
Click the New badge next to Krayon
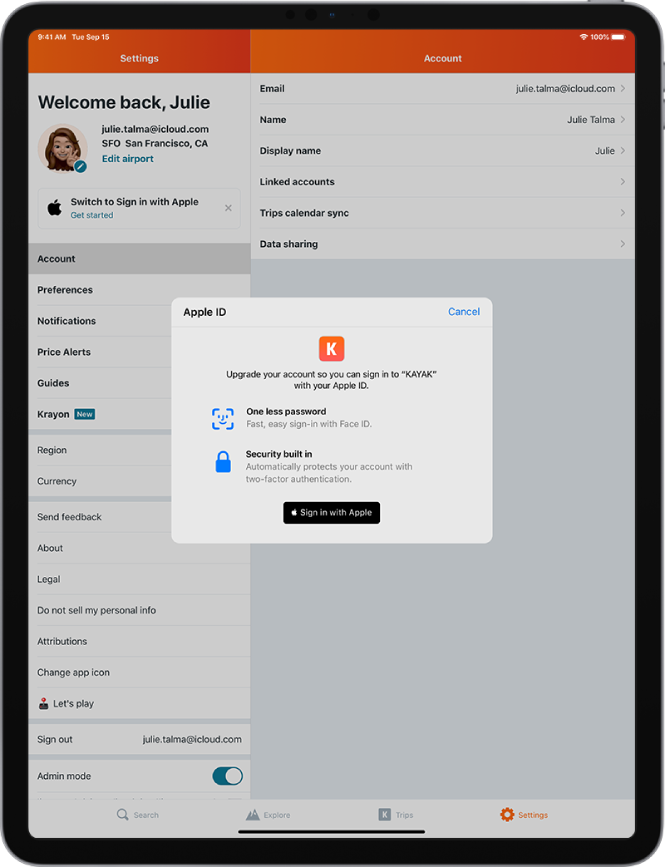(x=85, y=414)
